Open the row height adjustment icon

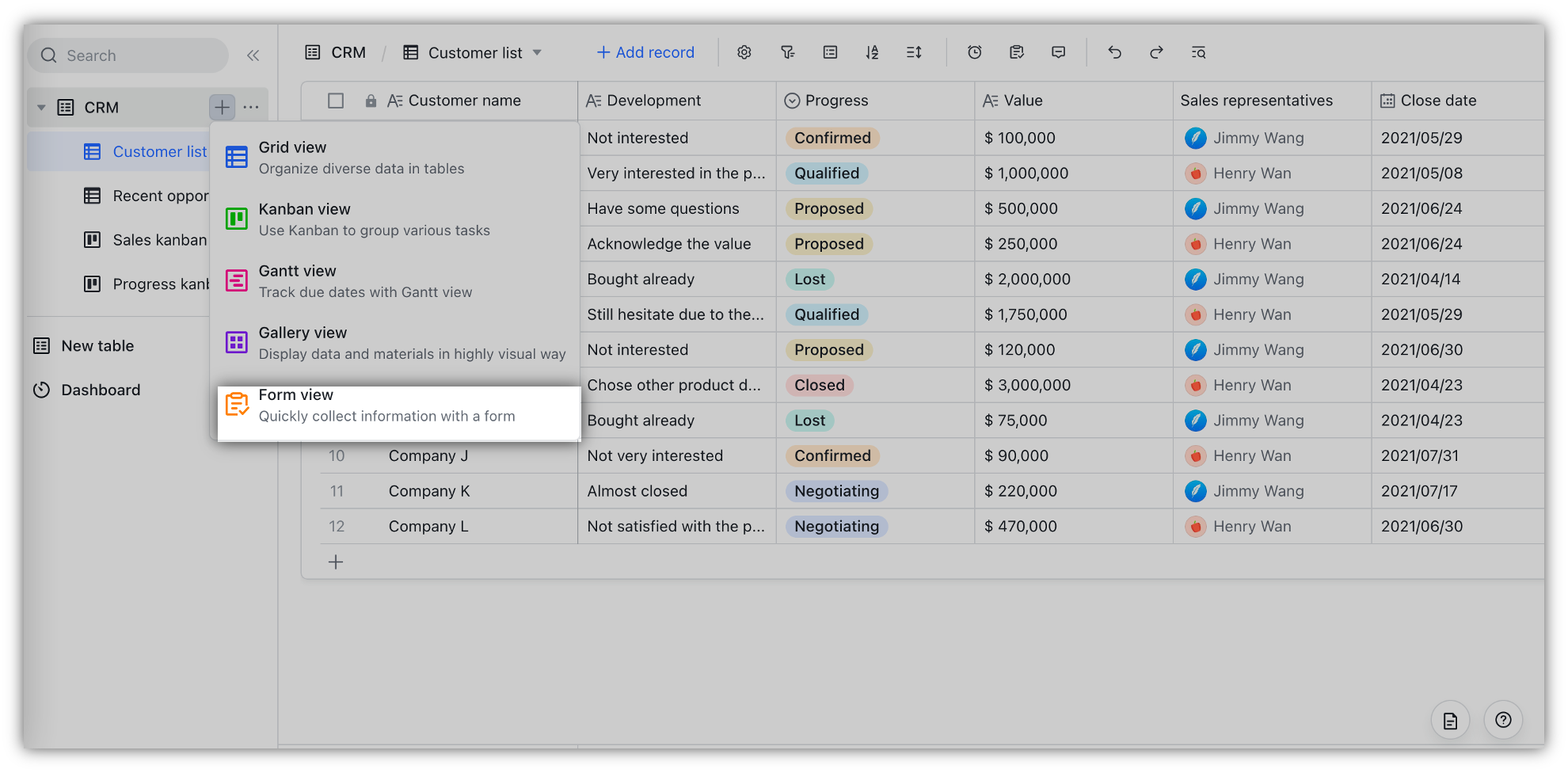913,52
